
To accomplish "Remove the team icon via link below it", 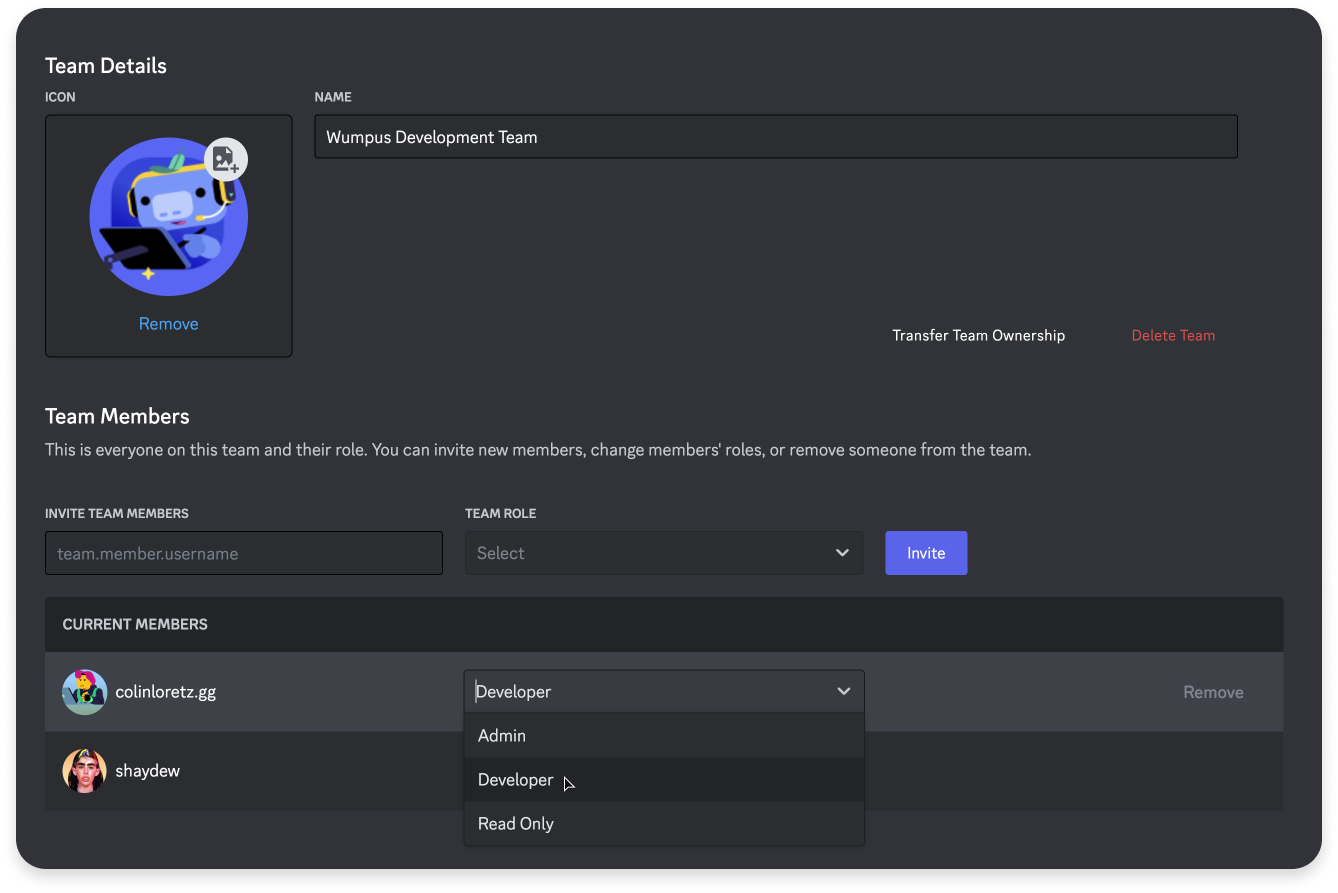I will [x=168, y=324].
